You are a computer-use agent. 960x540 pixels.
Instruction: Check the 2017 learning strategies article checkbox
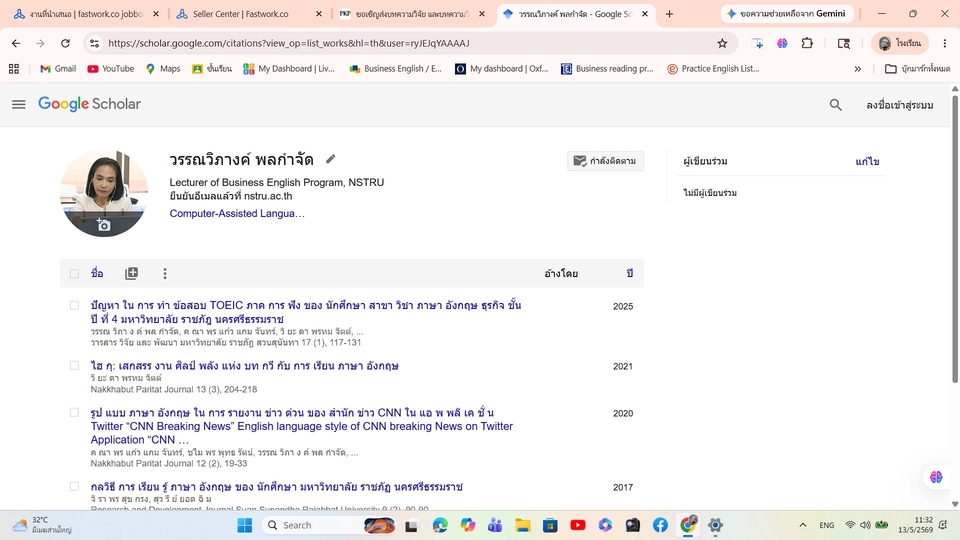click(x=74, y=487)
